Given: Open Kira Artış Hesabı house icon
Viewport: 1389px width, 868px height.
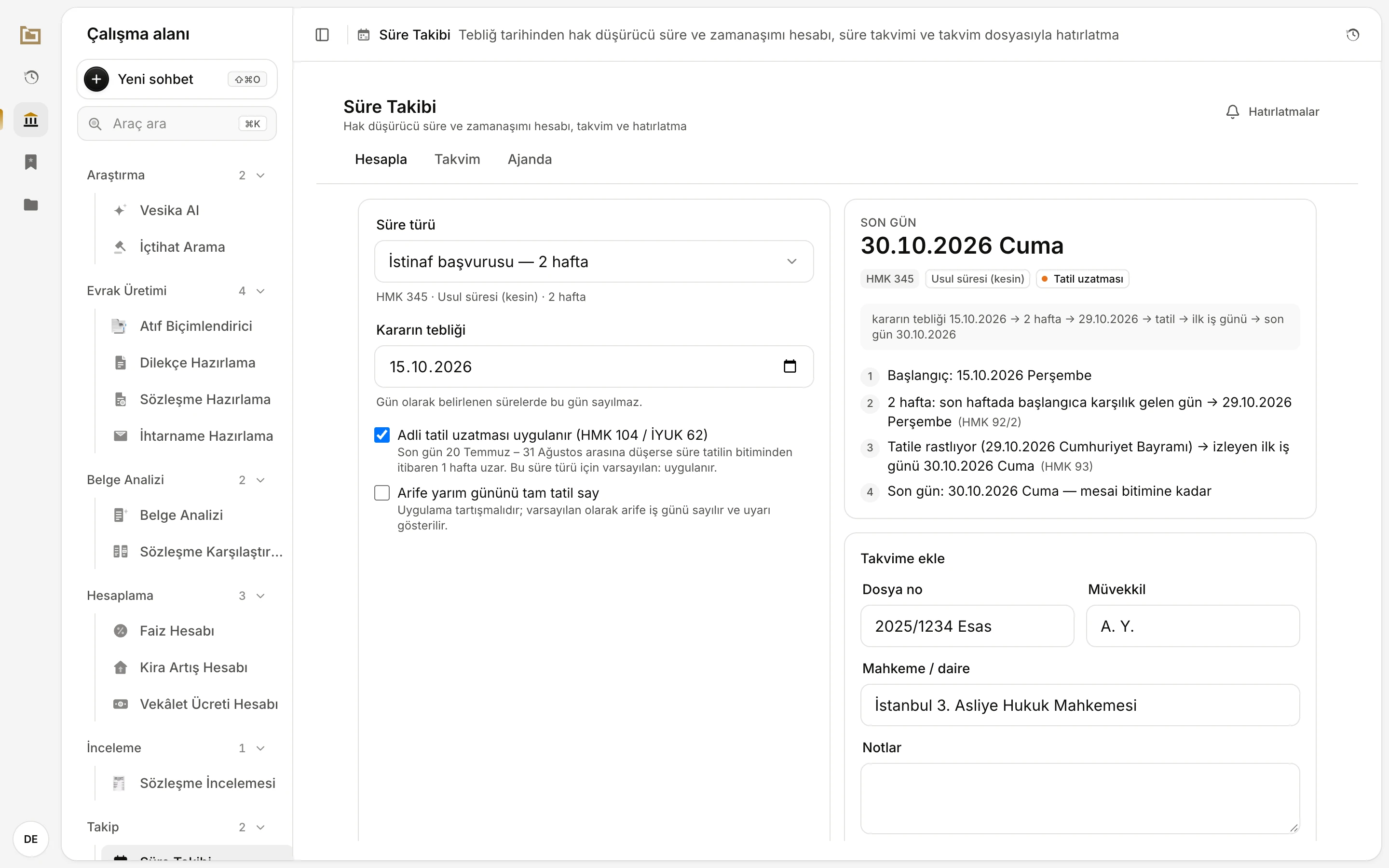Looking at the screenshot, I should pyautogui.click(x=120, y=667).
